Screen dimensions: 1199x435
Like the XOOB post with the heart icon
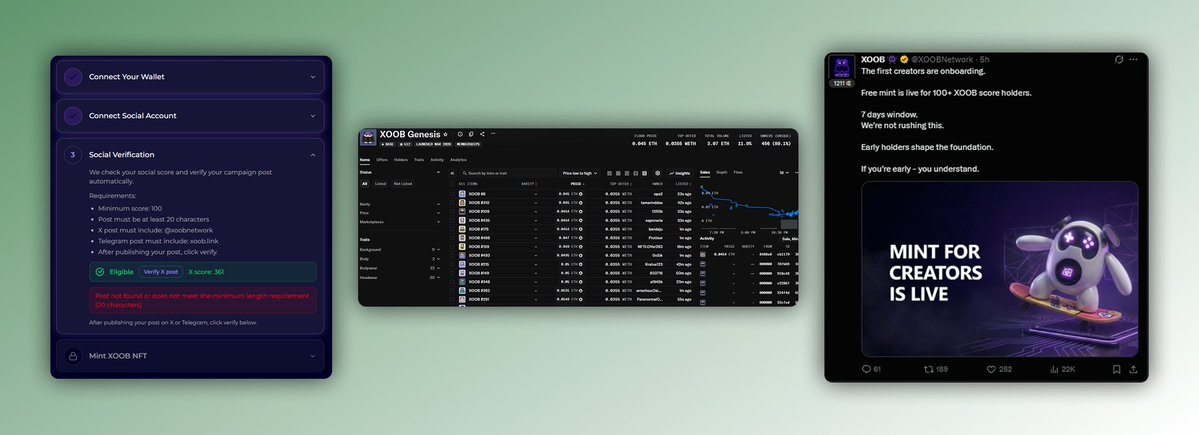(x=991, y=369)
